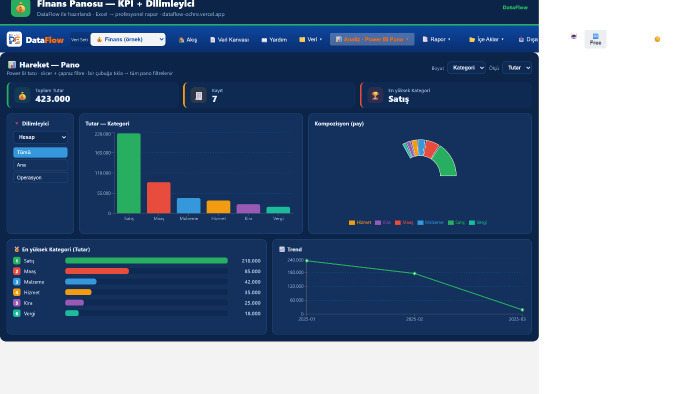Open the Veri Kanvası page
The height and width of the screenshot is (394, 700).
coord(229,40)
